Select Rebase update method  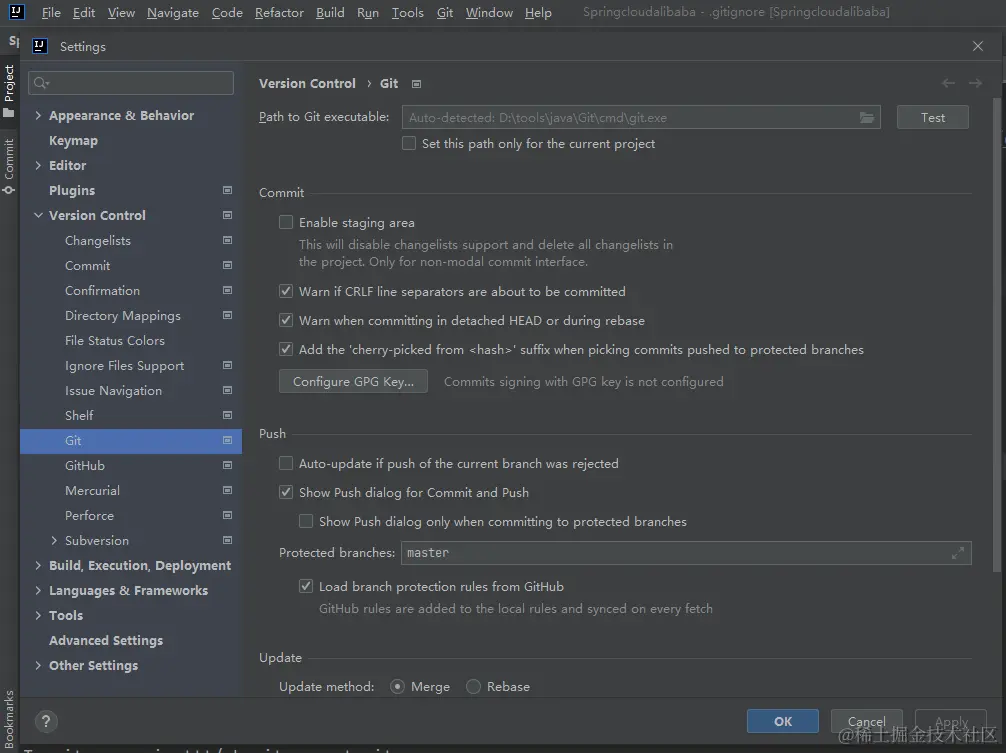point(473,687)
